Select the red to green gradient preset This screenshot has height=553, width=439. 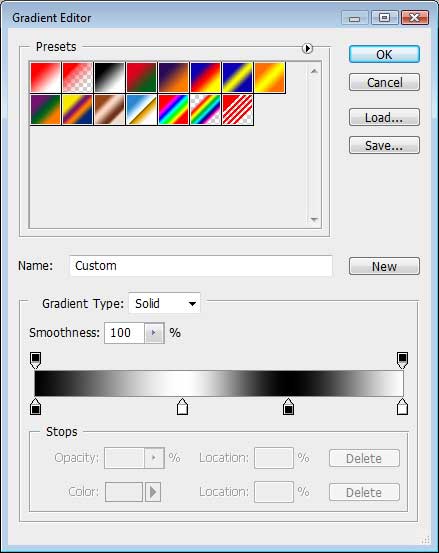pyautogui.click(x=141, y=78)
